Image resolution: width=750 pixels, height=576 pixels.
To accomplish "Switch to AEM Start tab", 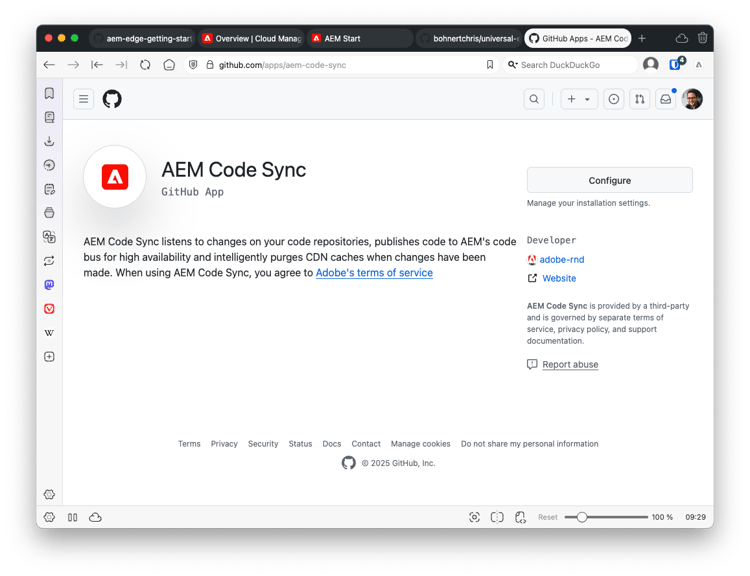I will tap(361, 38).
